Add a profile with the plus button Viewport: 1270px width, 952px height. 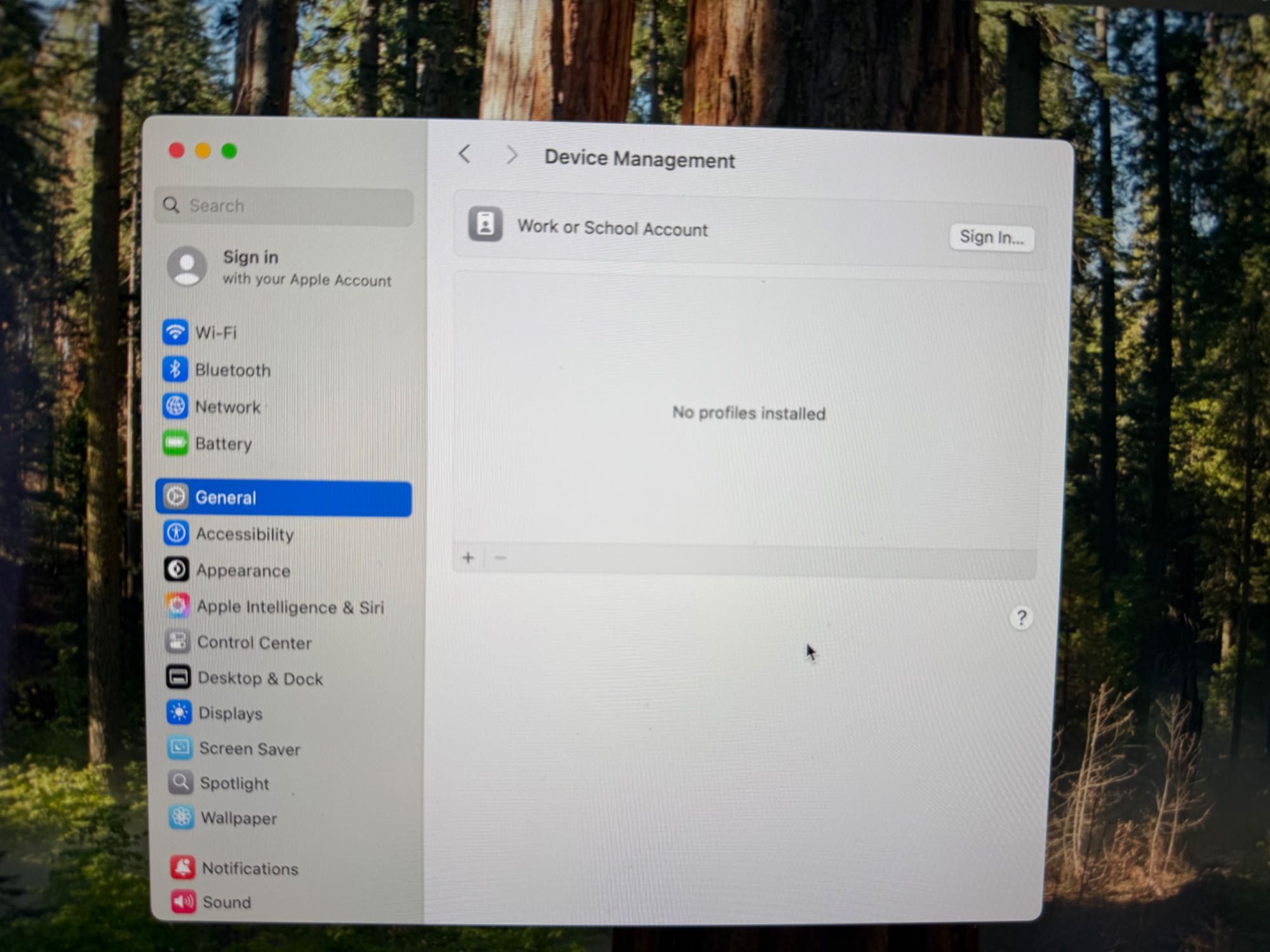point(468,558)
